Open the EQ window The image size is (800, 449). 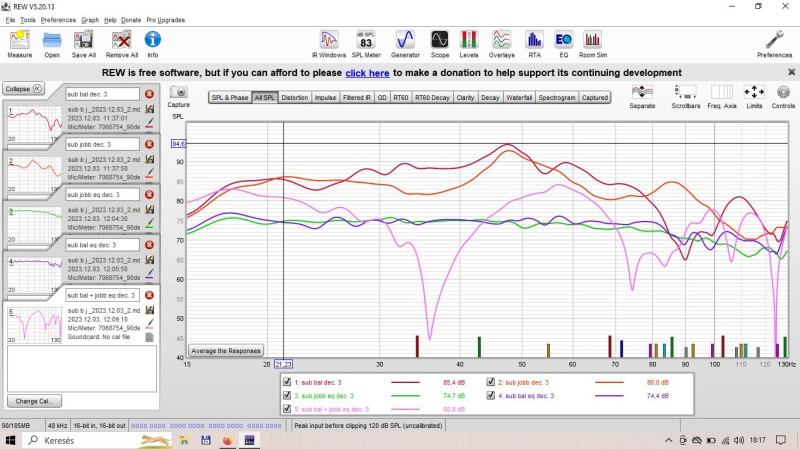click(563, 44)
